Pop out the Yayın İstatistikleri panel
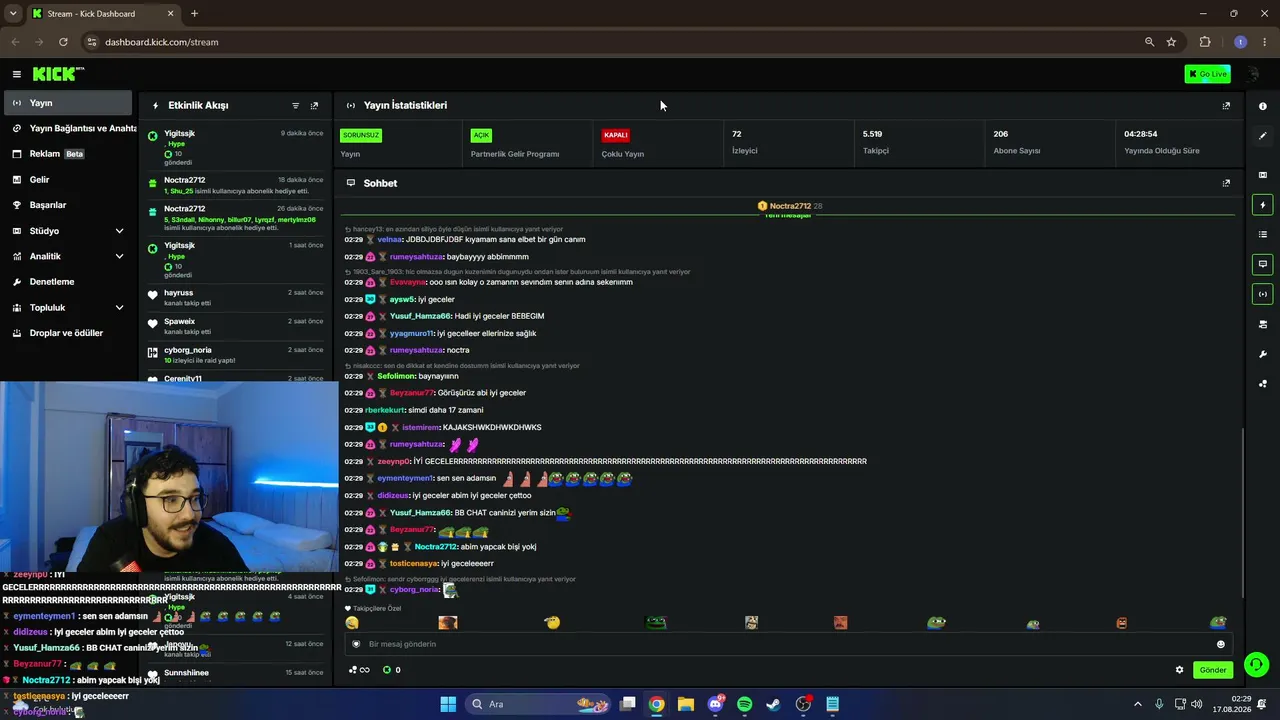This screenshot has height=720, width=1280. pos(1226,106)
